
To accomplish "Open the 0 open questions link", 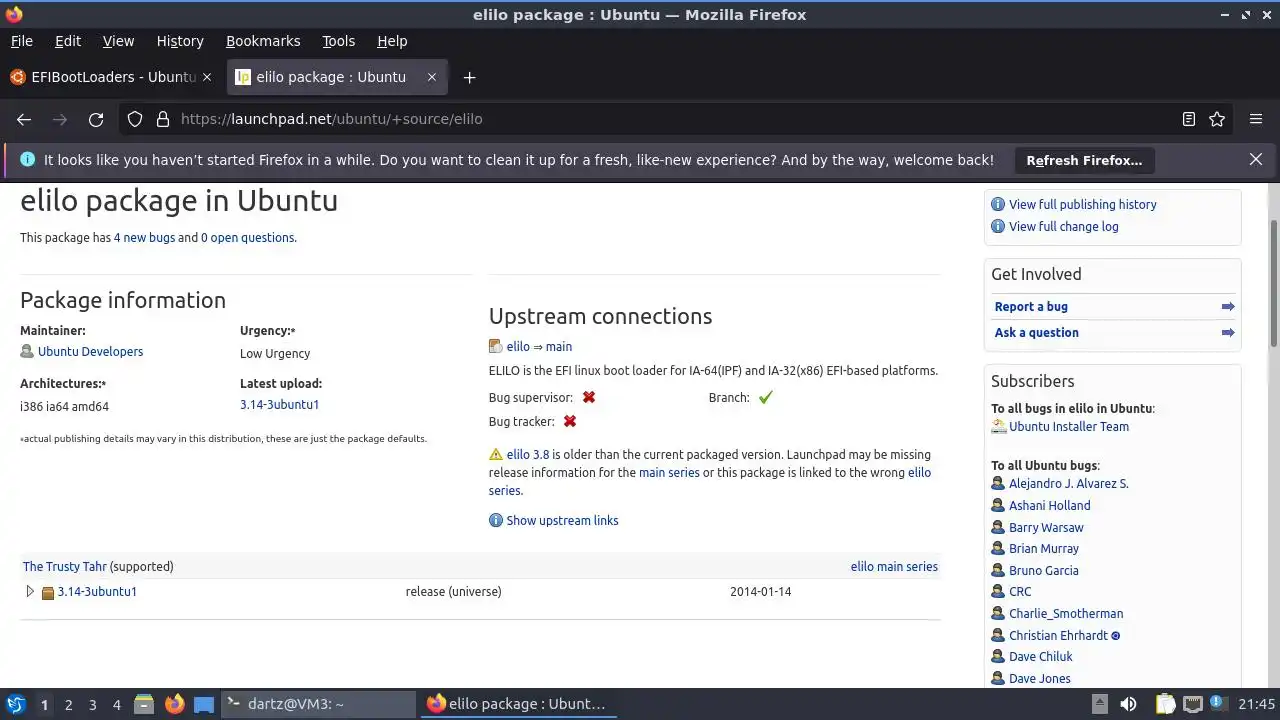I will coord(248,238).
